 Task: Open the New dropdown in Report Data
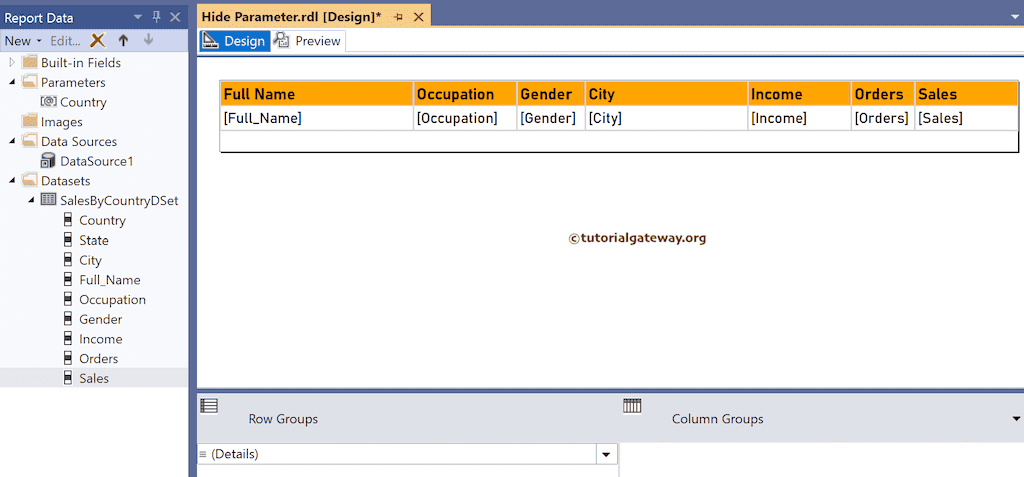coord(23,41)
